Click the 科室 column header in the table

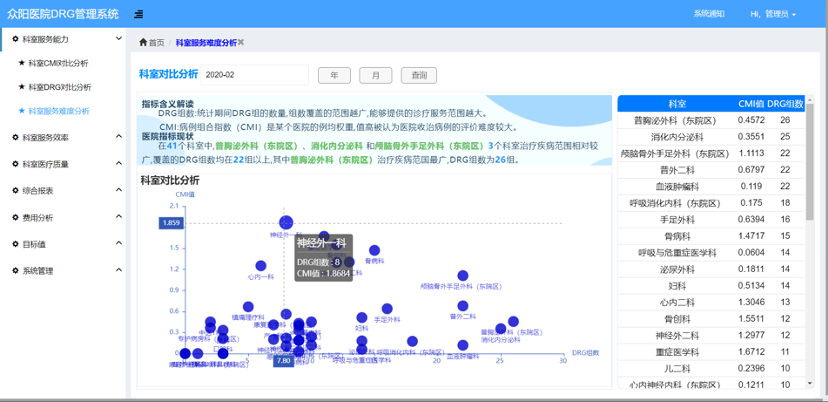676,104
